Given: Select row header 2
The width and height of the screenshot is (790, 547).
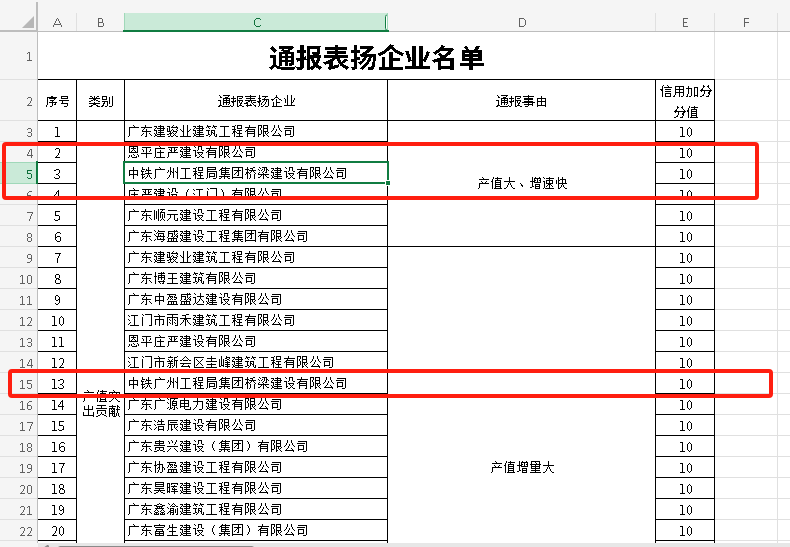Looking at the screenshot, I should (19, 101).
